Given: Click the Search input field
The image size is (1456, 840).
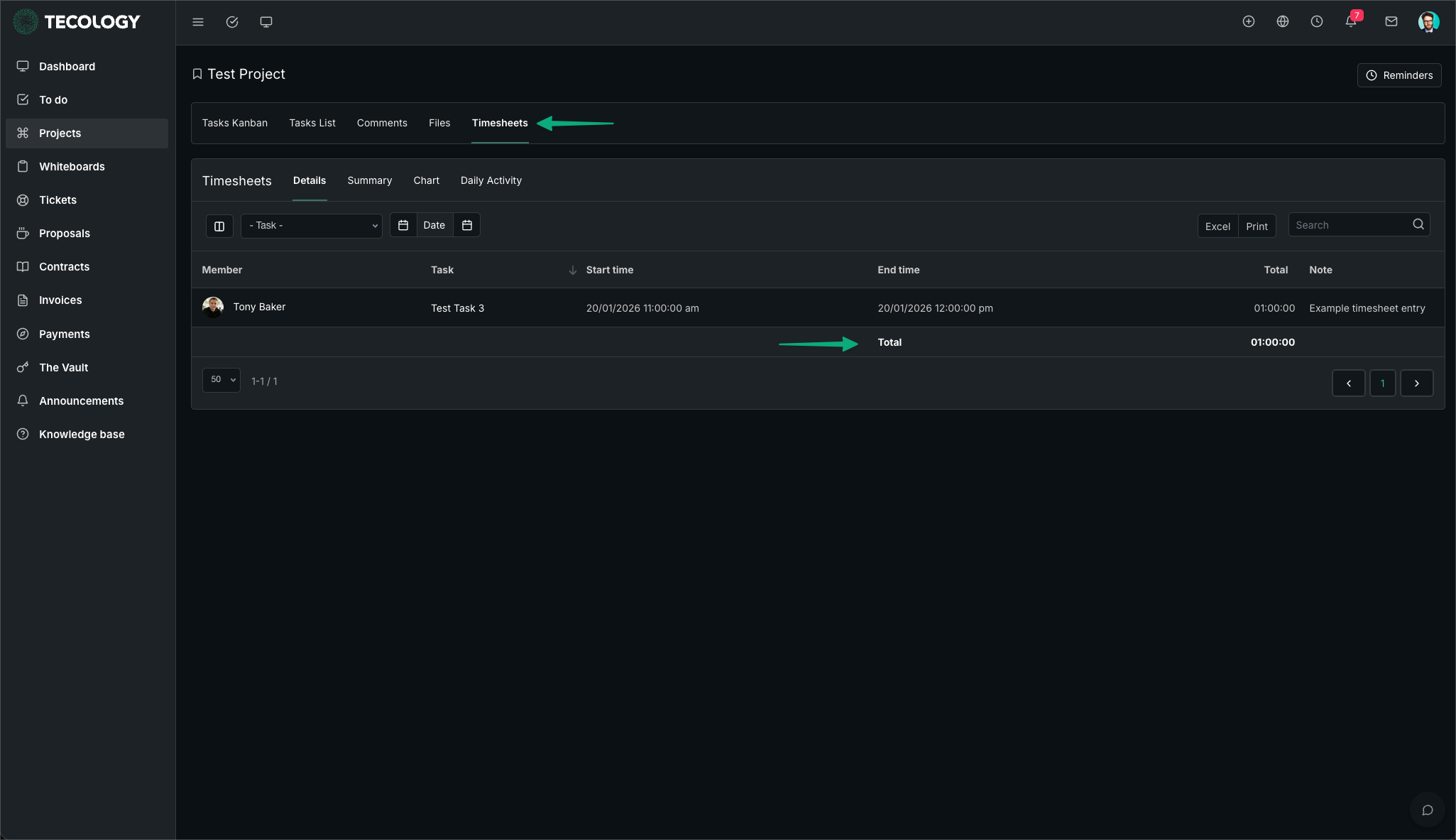Looking at the screenshot, I should [1350, 225].
